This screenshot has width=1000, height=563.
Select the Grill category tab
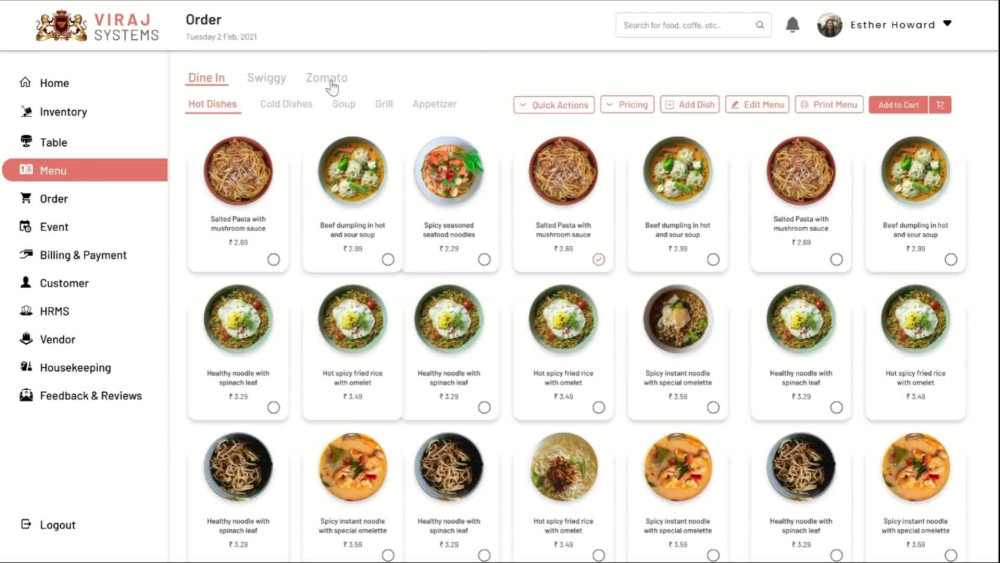tap(384, 104)
